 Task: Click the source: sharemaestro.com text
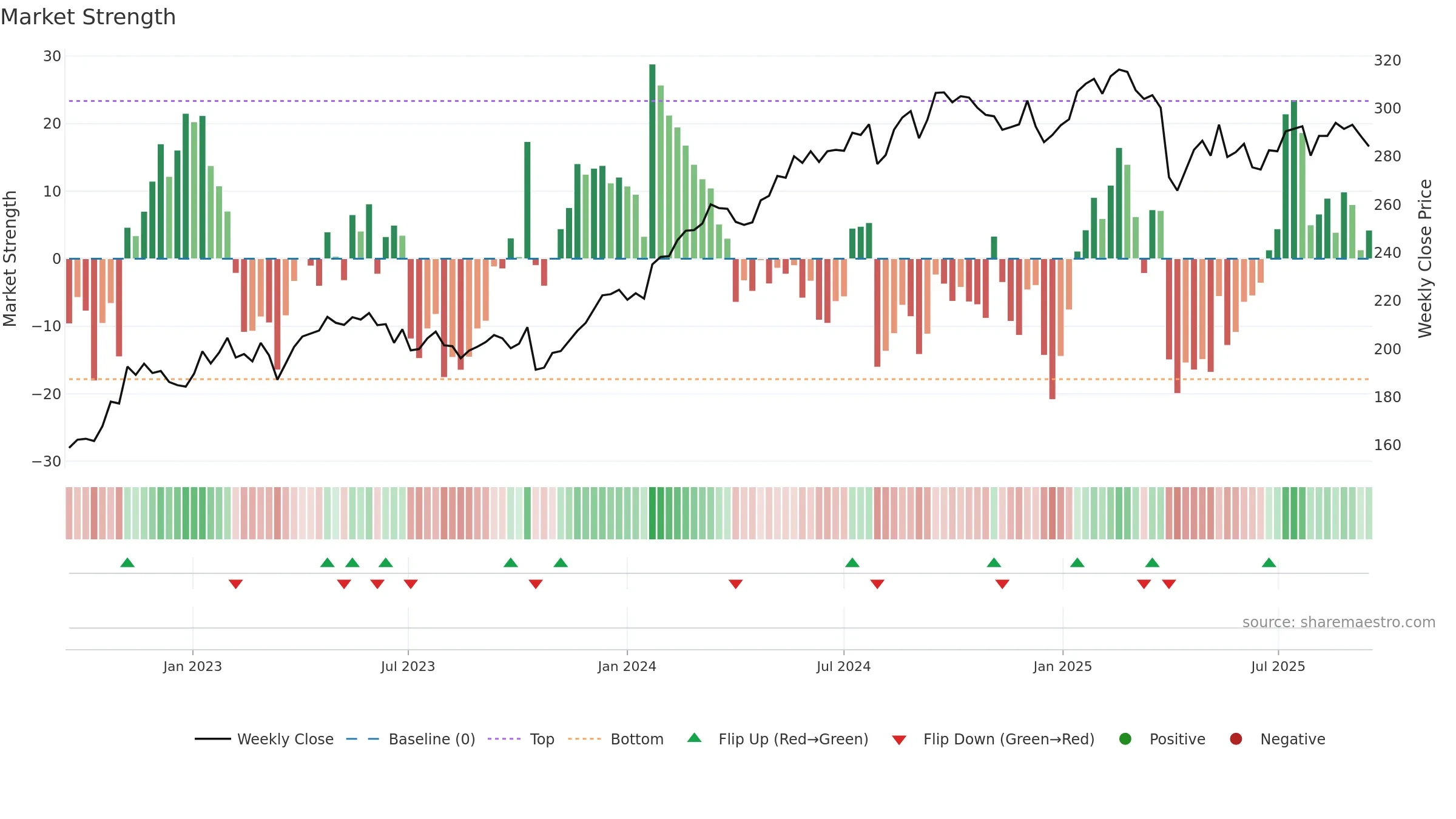1339,622
